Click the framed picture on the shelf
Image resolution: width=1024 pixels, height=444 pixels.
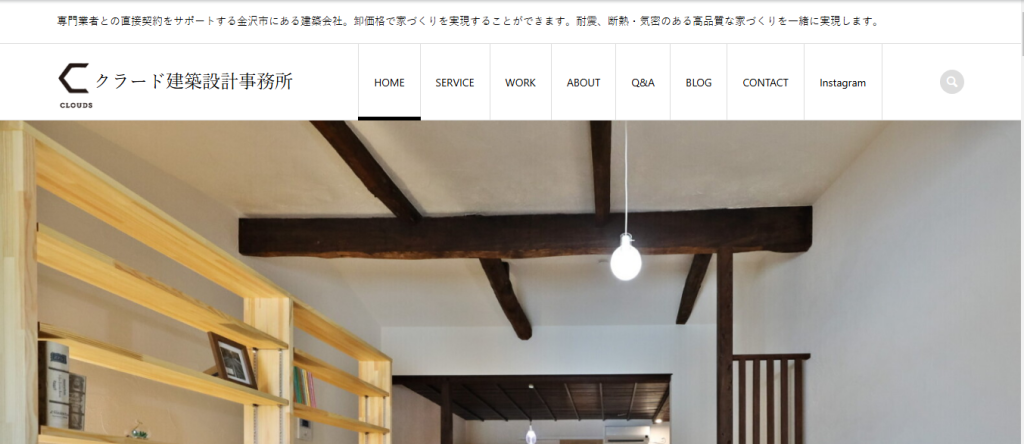point(232,360)
